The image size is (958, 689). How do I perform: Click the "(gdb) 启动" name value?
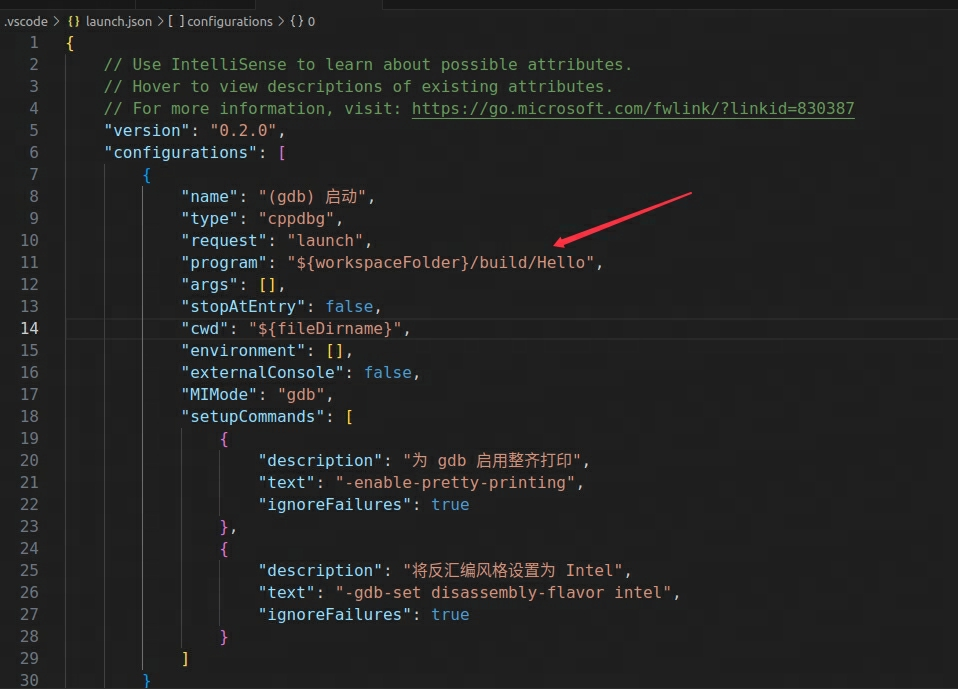(x=312, y=197)
